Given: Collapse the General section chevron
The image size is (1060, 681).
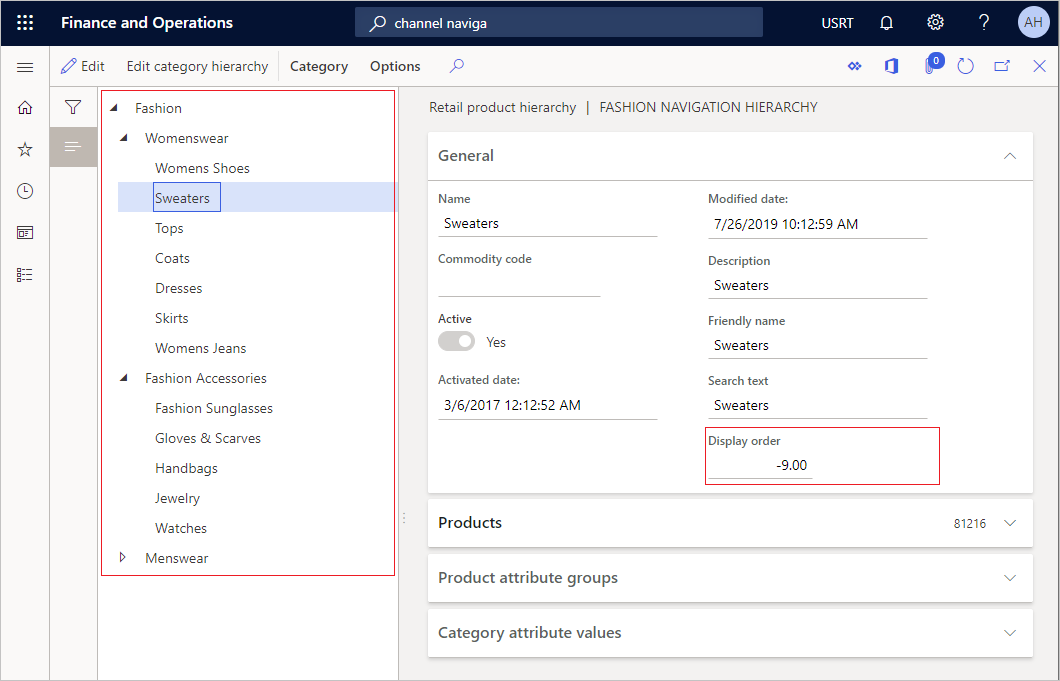Looking at the screenshot, I should click(1010, 156).
